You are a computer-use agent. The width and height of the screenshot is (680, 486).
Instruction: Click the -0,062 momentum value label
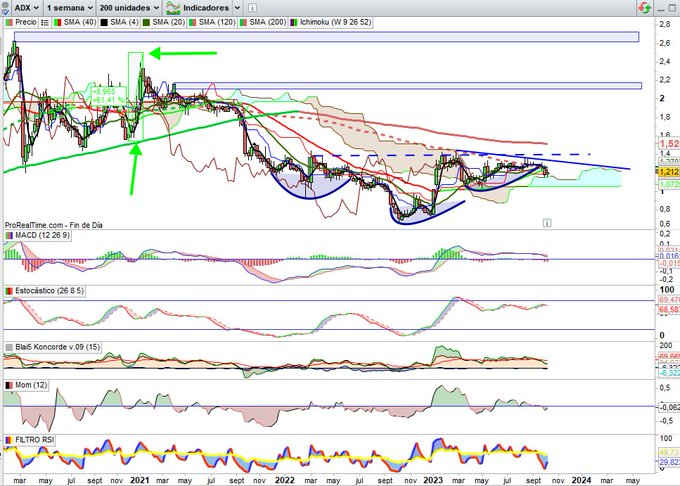click(669, 407)
